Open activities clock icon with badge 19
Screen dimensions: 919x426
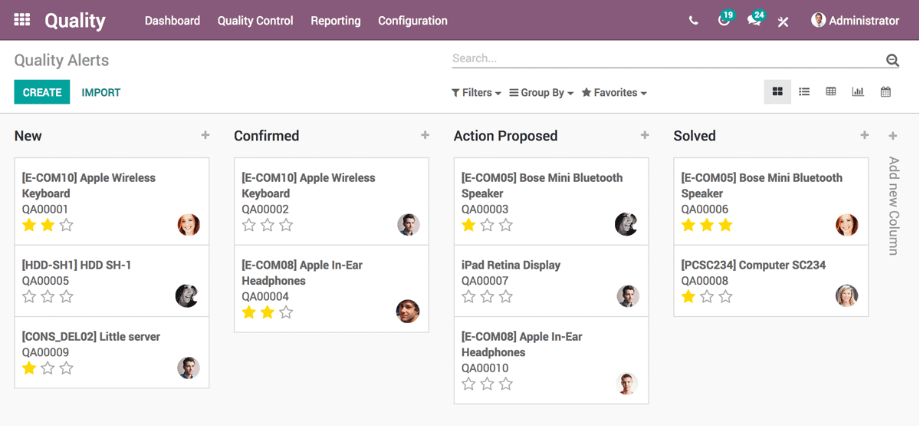[x=724, y=21]
